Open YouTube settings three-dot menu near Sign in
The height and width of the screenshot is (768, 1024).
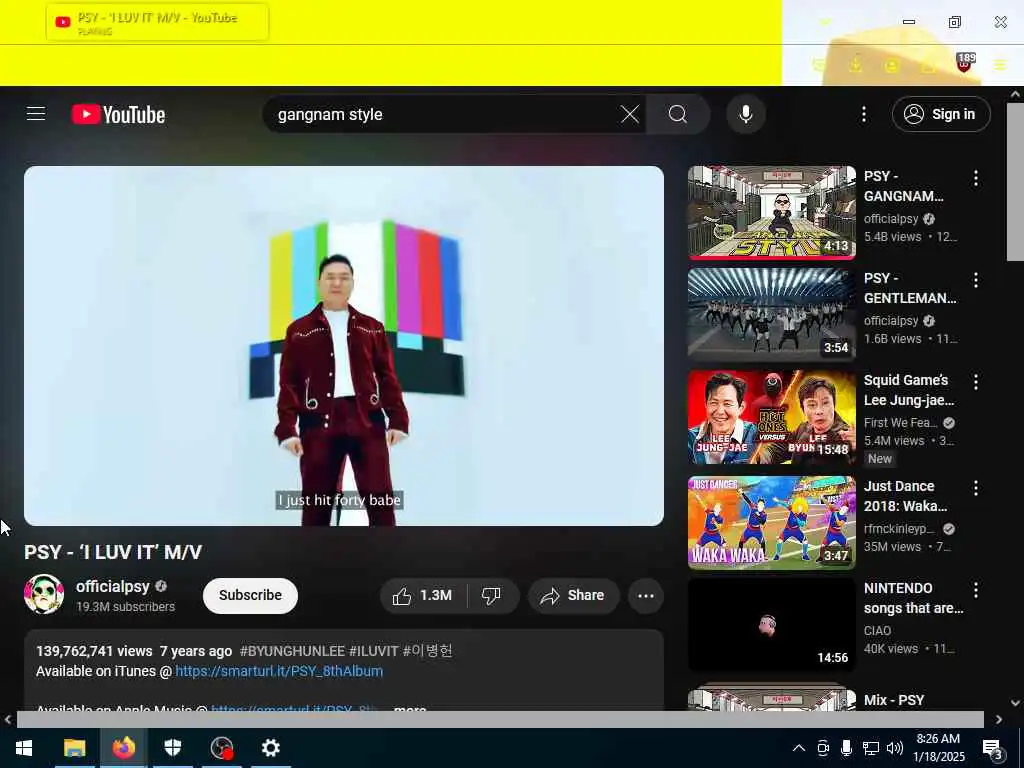863,114
